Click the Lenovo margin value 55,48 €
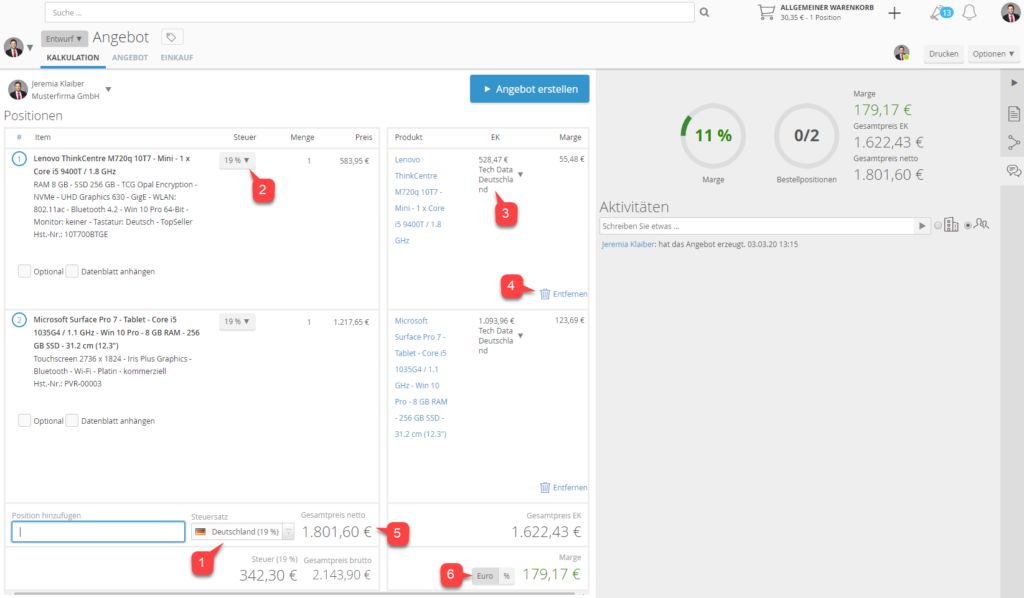The image size is (1024, 598). coord(571,159)
